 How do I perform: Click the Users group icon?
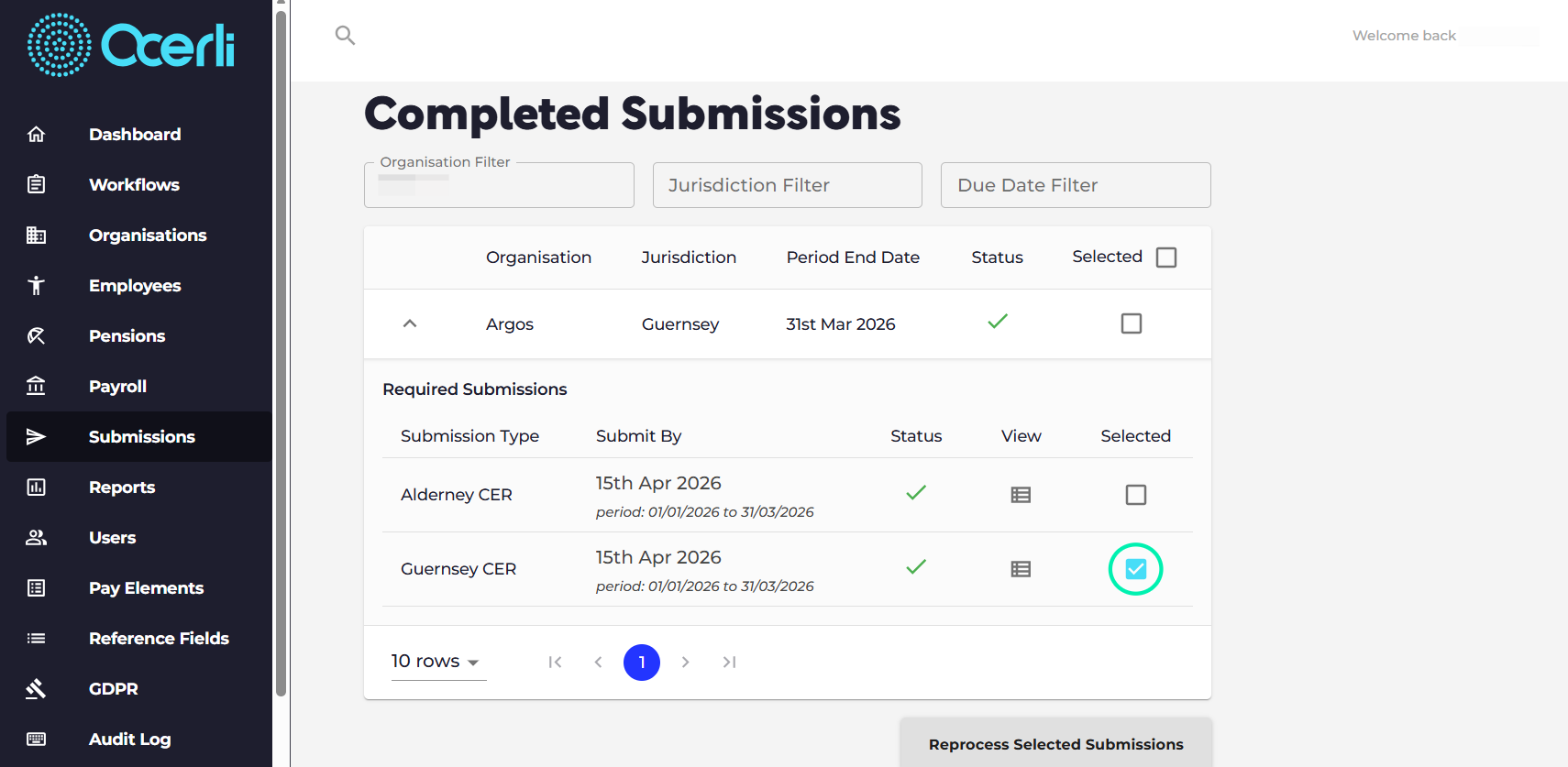[x=37, y=538]
